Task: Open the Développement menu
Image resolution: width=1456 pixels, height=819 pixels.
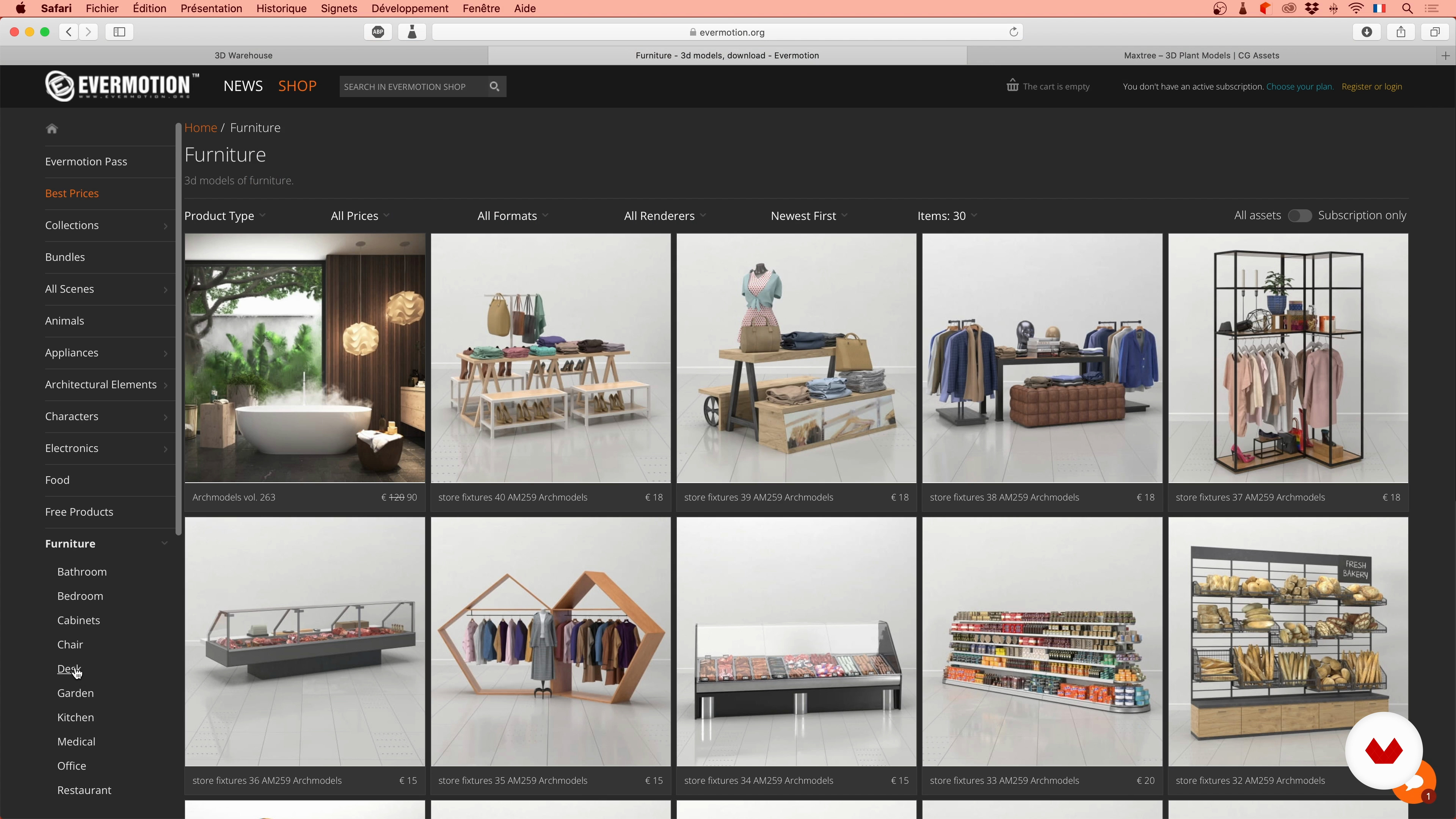Action: coord(410,8)
